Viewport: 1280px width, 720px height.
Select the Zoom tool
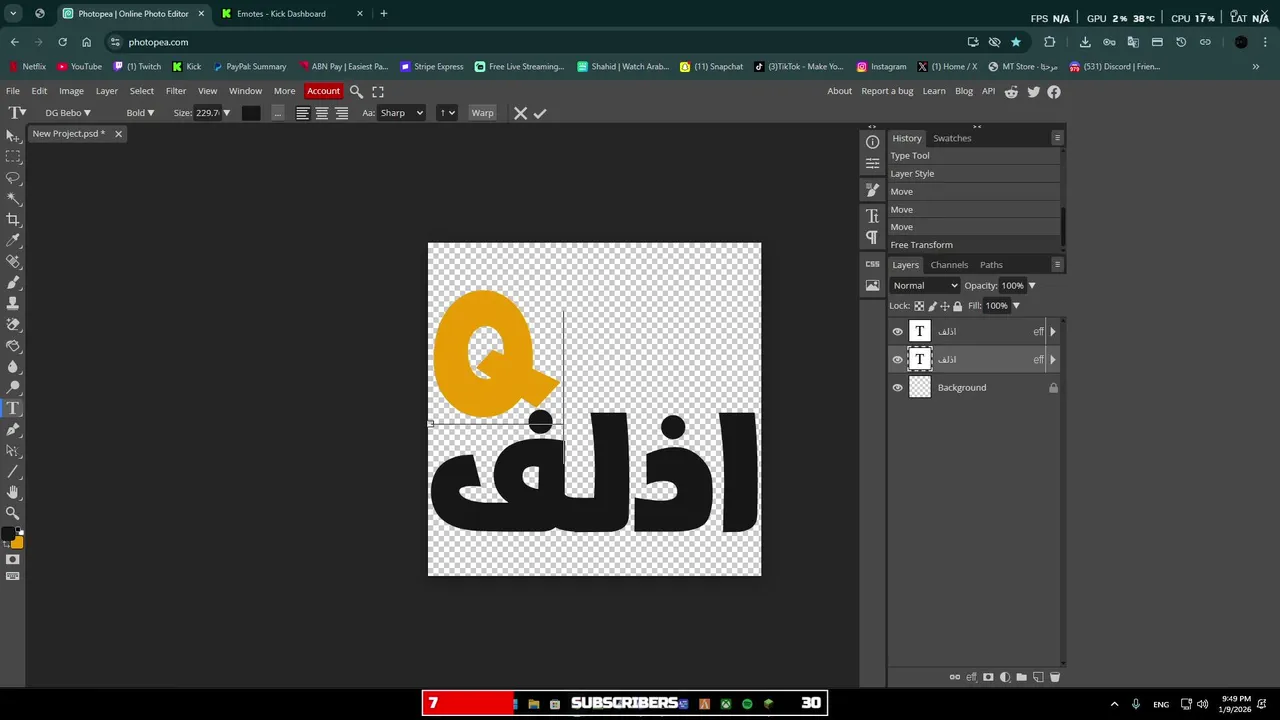(x=13, y=513)
